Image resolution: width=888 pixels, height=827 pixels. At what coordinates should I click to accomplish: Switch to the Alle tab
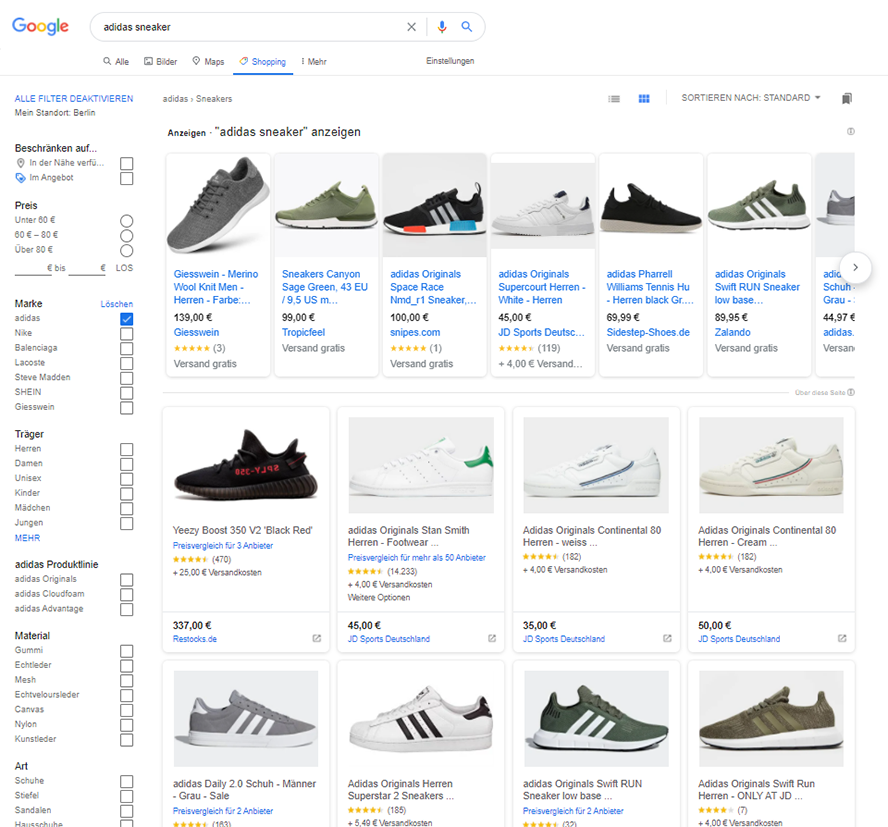pyautogui.click(x=116, y=61)
